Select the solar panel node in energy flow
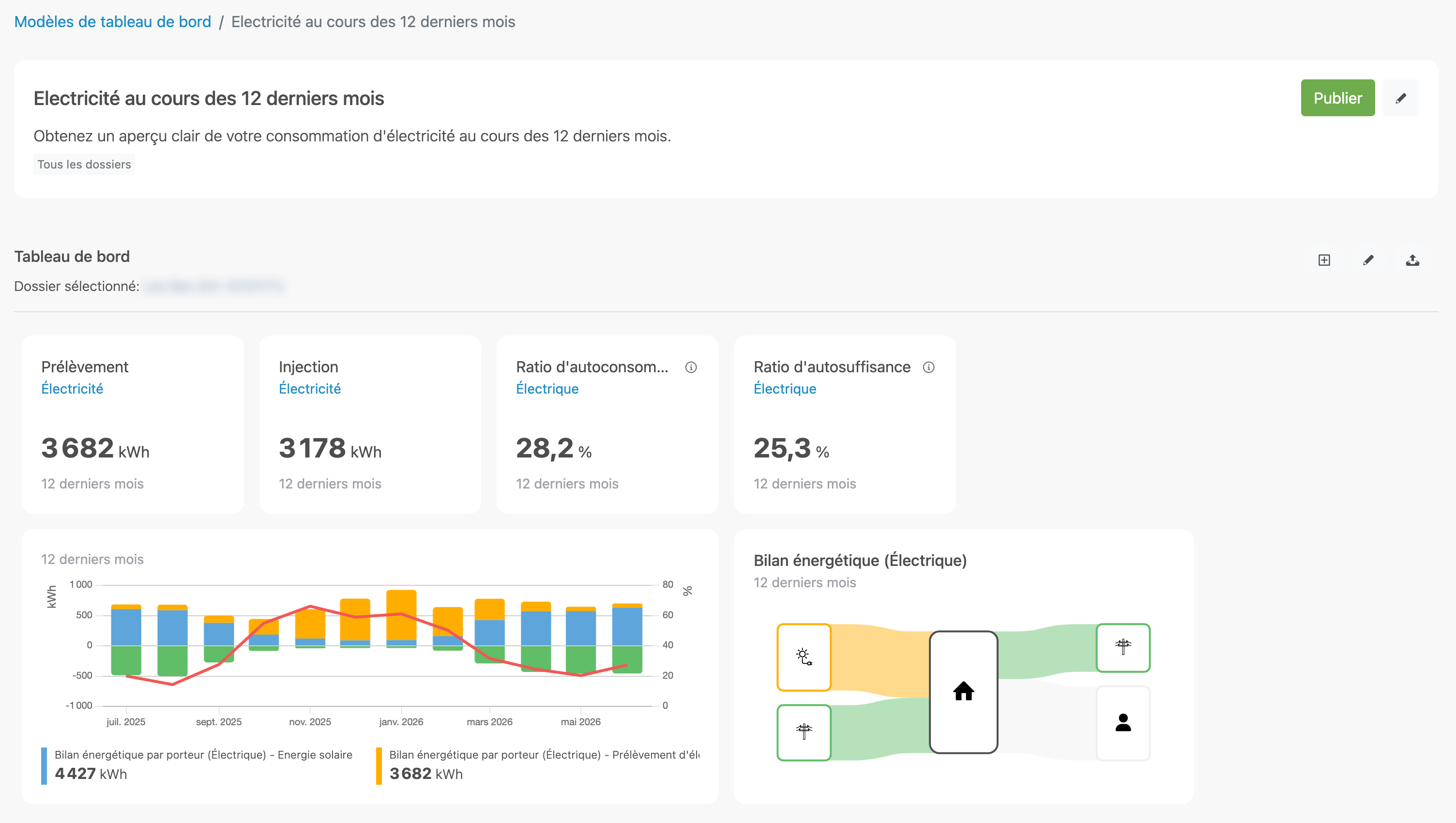This screenshot has width=1456, height=823. point(804,657)
